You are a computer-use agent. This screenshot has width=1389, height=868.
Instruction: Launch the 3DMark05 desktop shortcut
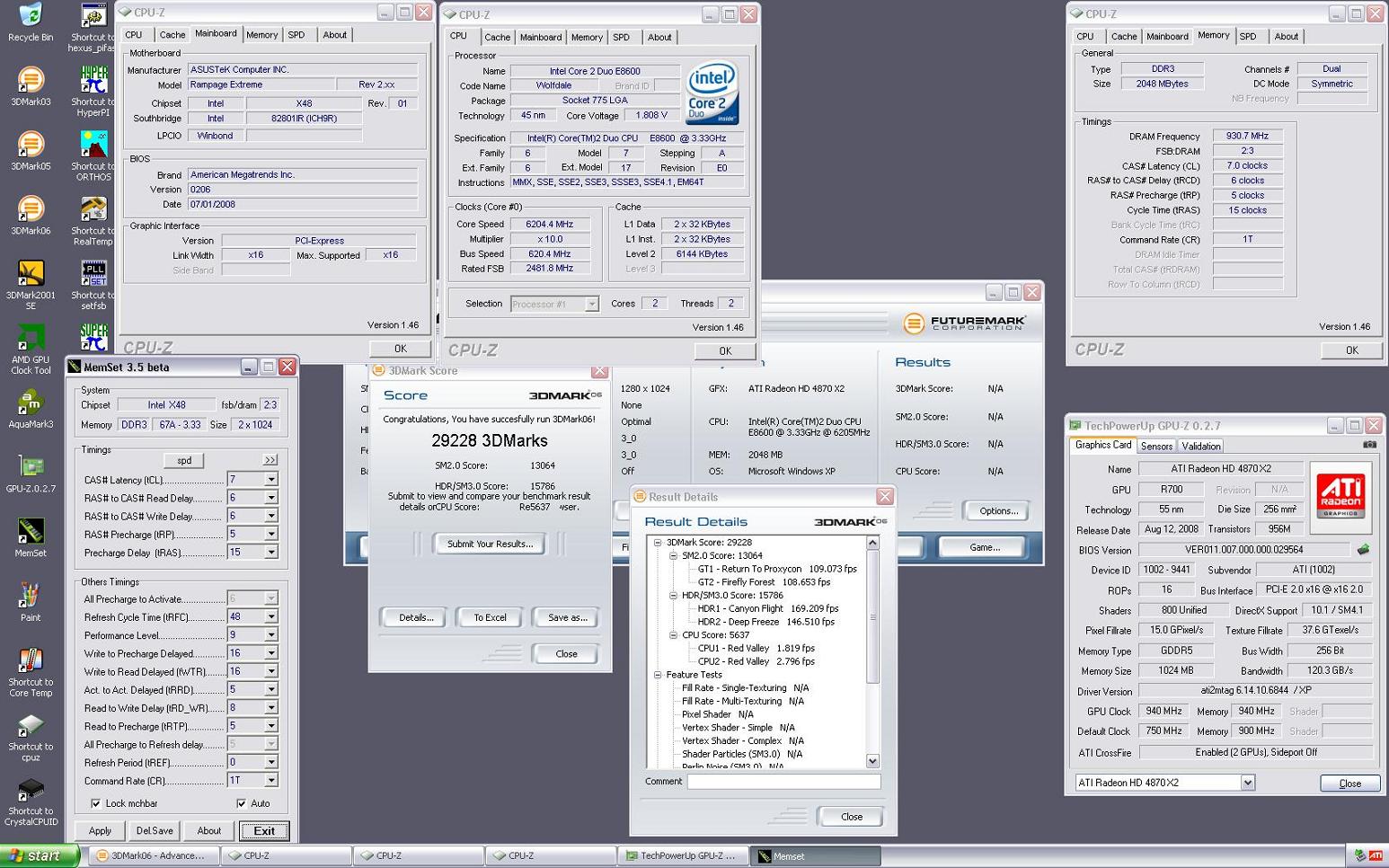pyautogui.click(x=31, y=152)
